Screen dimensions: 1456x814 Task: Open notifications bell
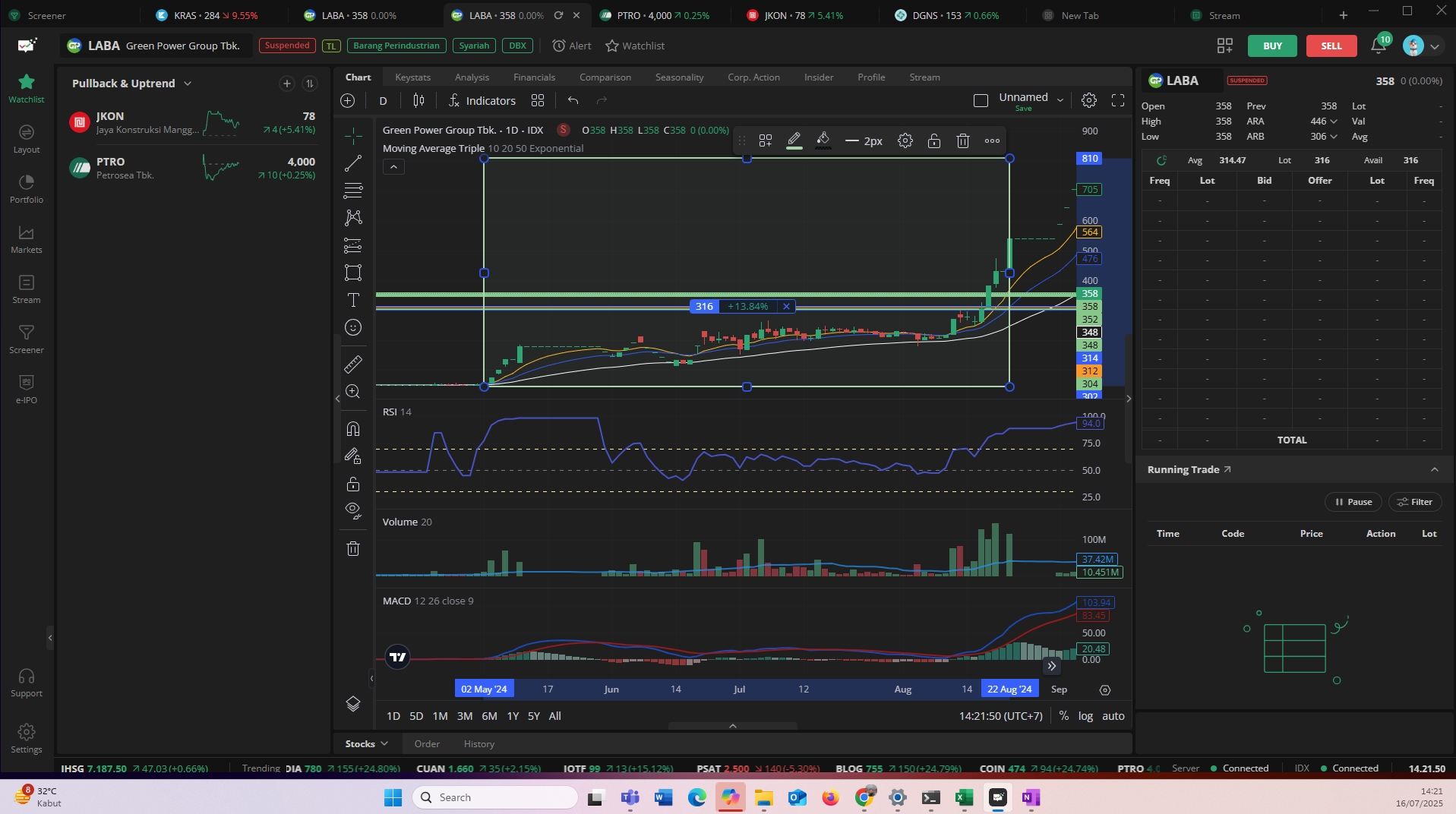pos(1379,46)
